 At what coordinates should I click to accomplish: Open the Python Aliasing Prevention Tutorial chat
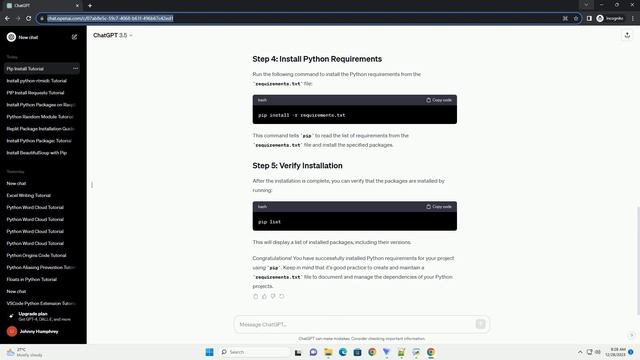[42, 267]
